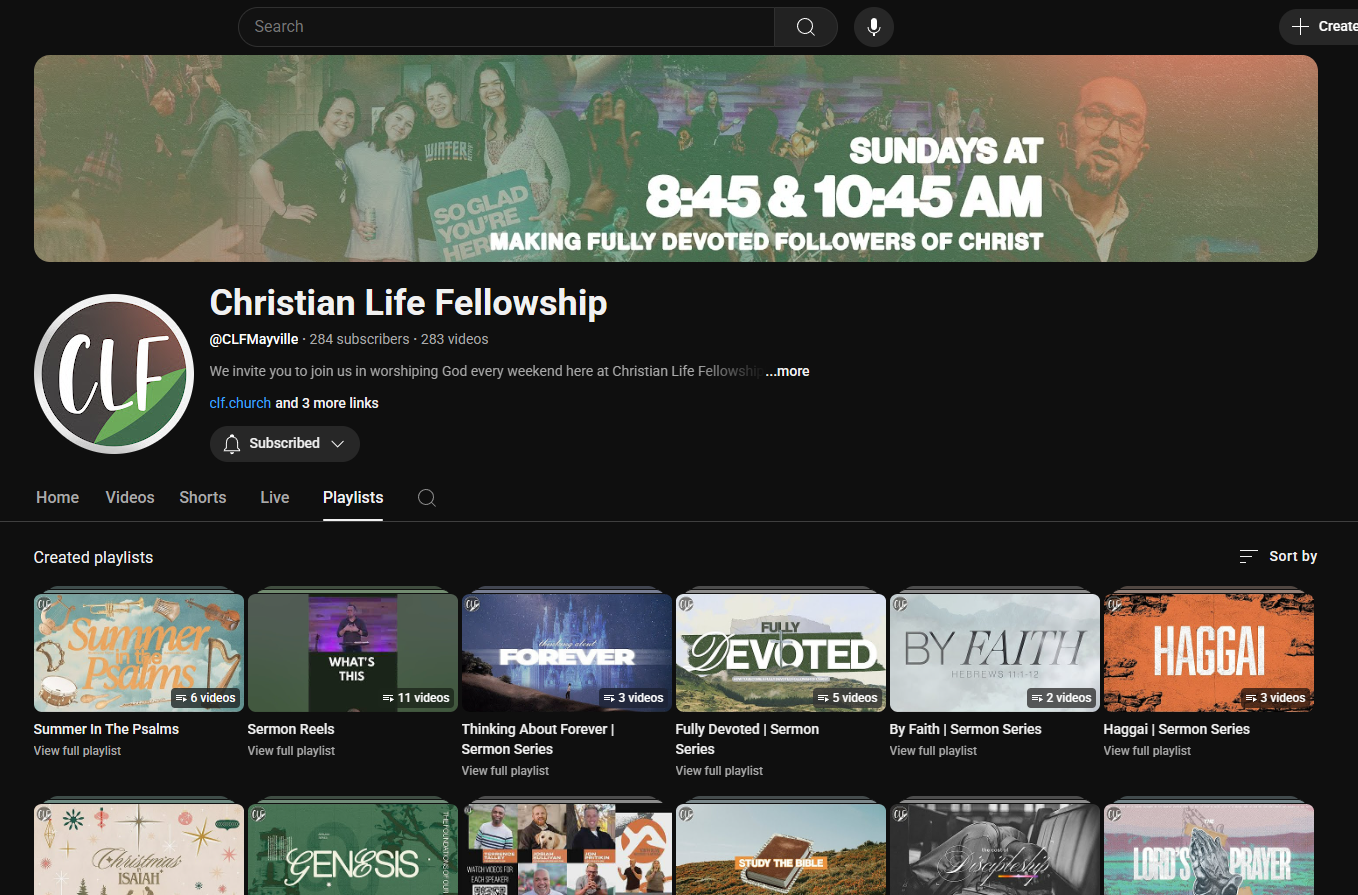
Task: Click the 11 videos badge
Action: (416, 697)
